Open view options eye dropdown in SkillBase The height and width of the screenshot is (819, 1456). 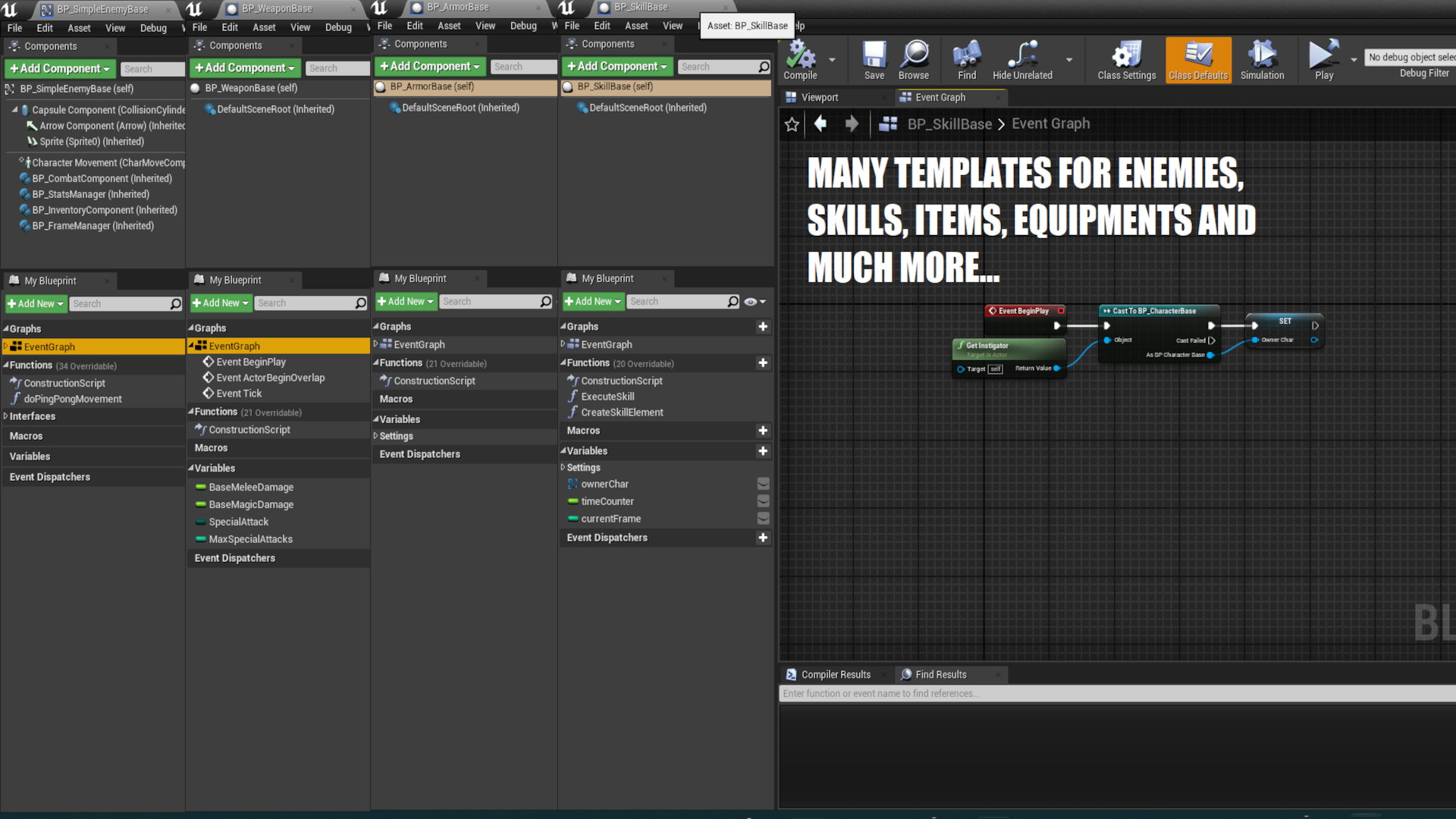coord(755,302)
